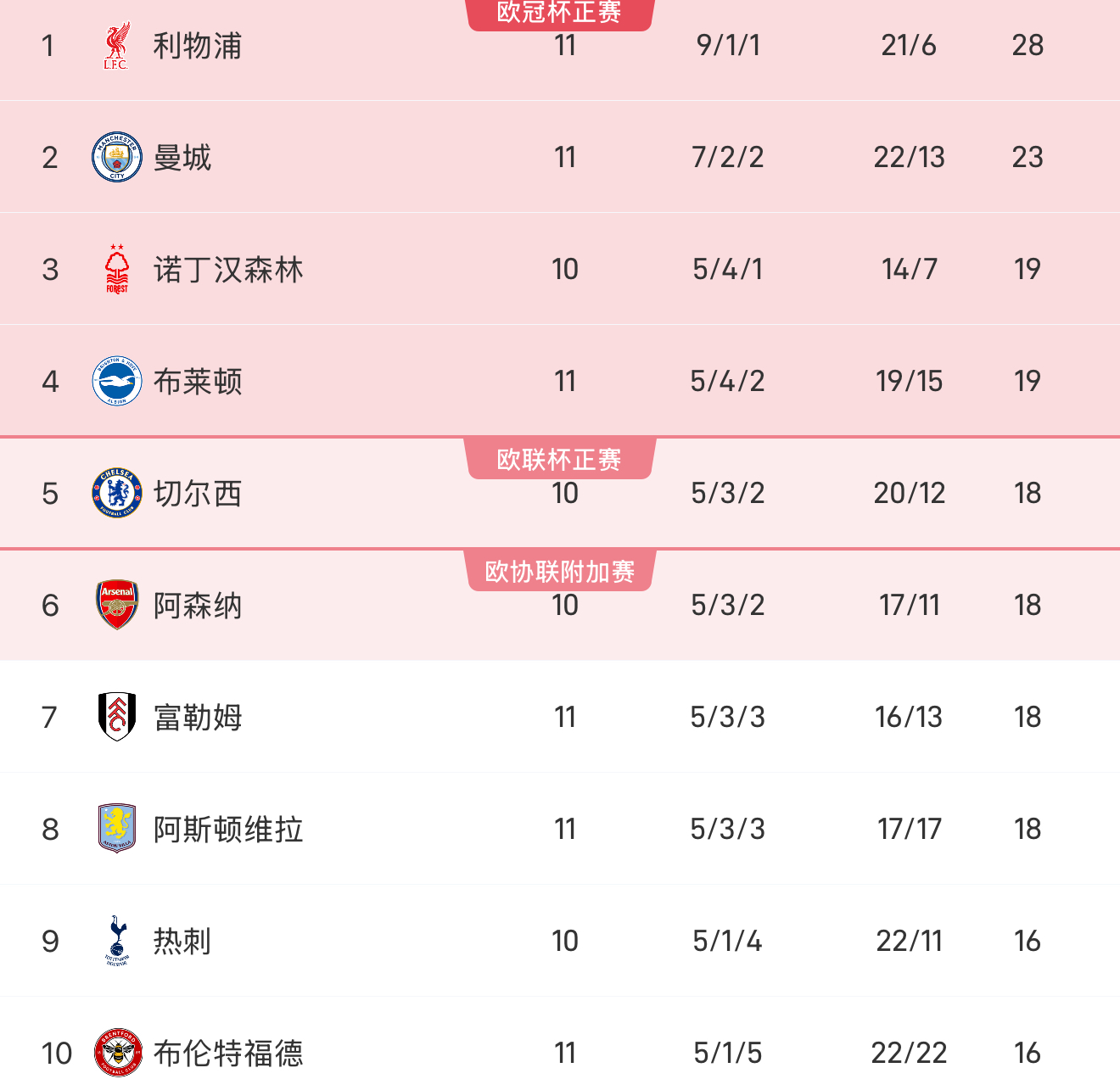Click 热刺's 5/1/4 record
The height and width of the screenshot is (1079, 1120).
click(x=727, y=941)
